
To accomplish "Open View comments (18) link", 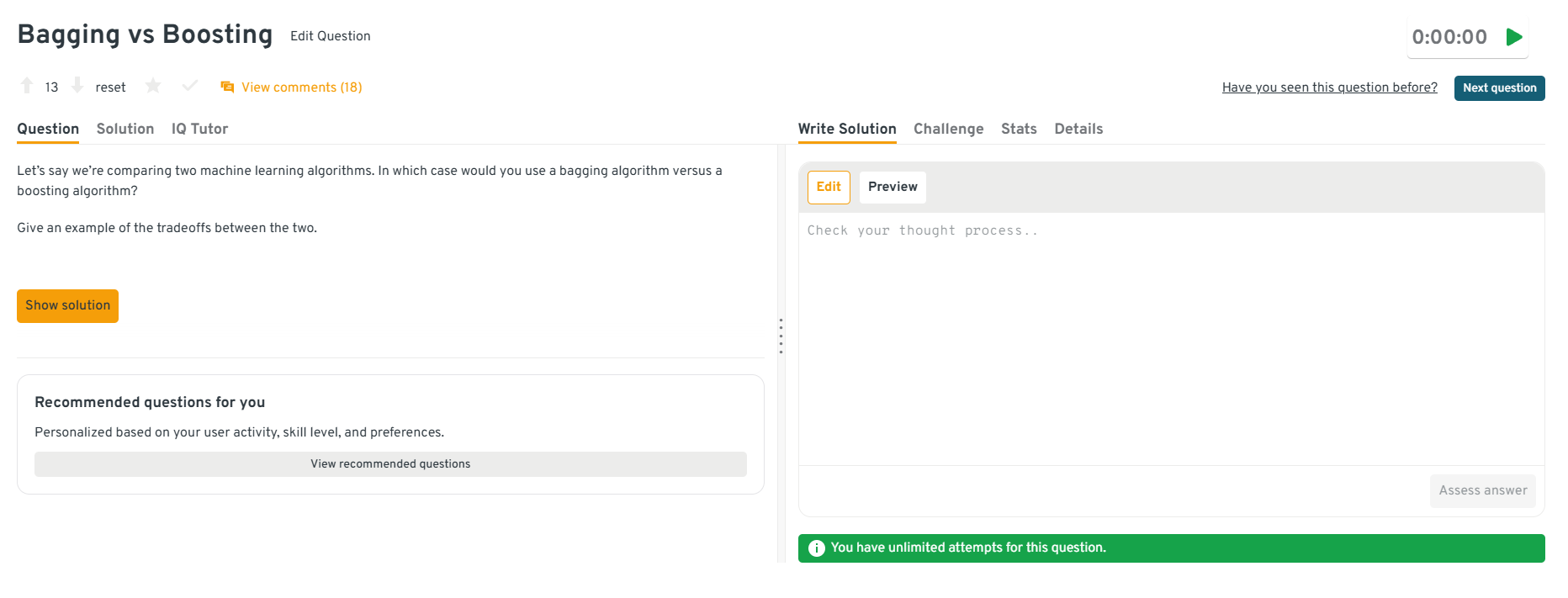I will tap(301, 87).
